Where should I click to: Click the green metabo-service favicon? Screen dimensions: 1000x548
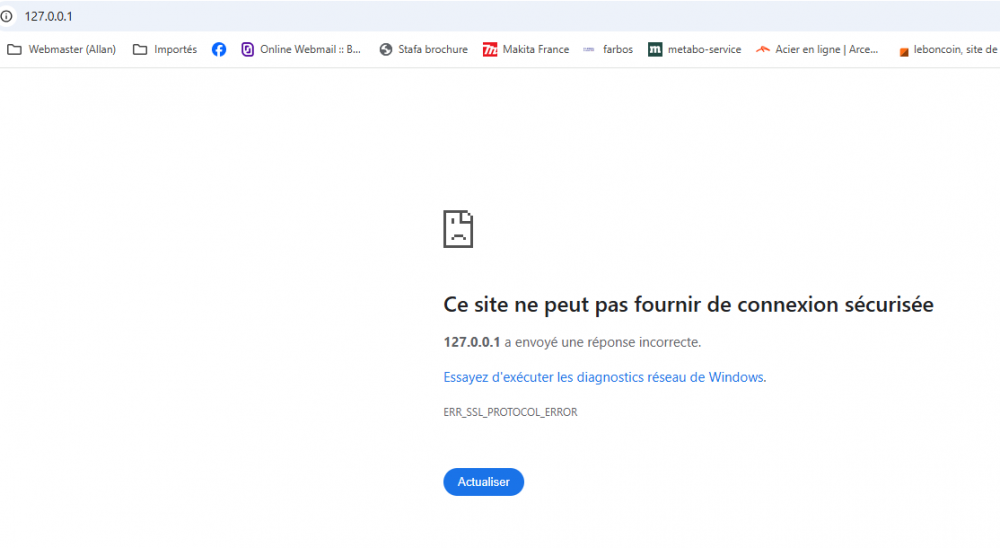point(655,50)
